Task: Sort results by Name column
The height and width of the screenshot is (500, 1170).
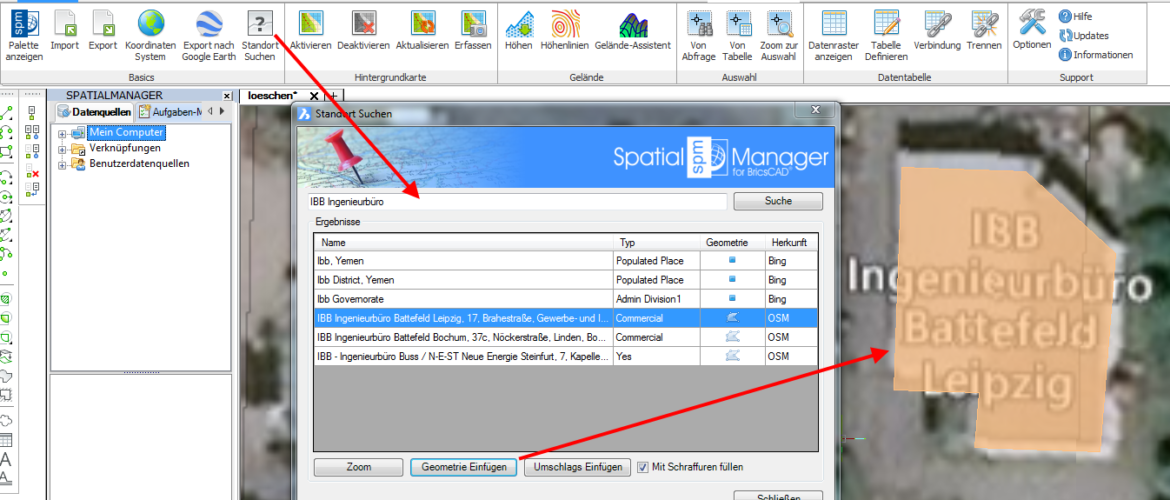Action: (x=464, y=243)
